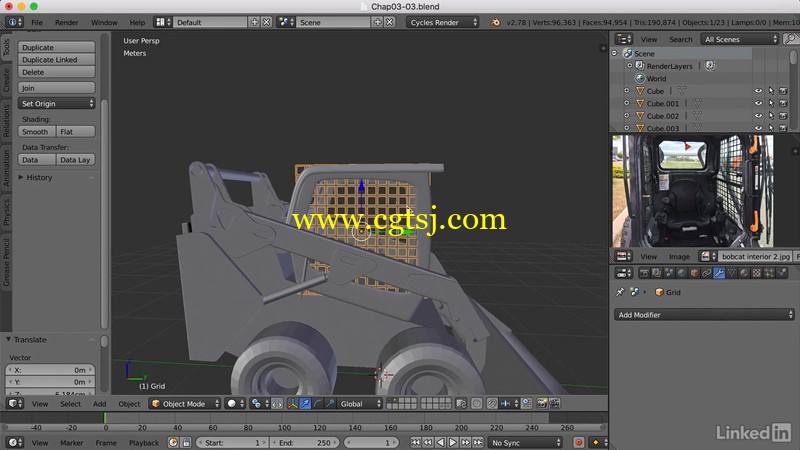Select the scale manipulator icon
This screenshot has height=450, width=800.
click(x=330, y=404)
